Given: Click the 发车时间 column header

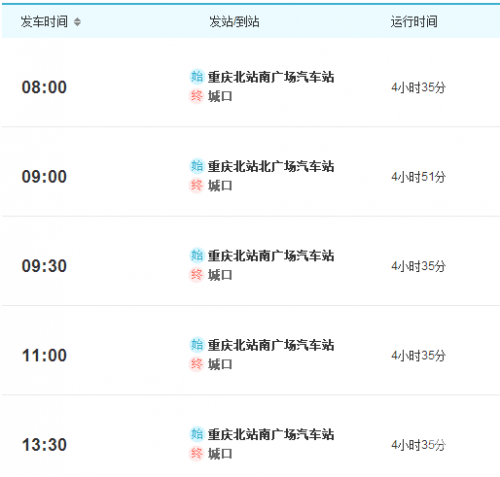Looking at the screenshot, I should [44, 22].
